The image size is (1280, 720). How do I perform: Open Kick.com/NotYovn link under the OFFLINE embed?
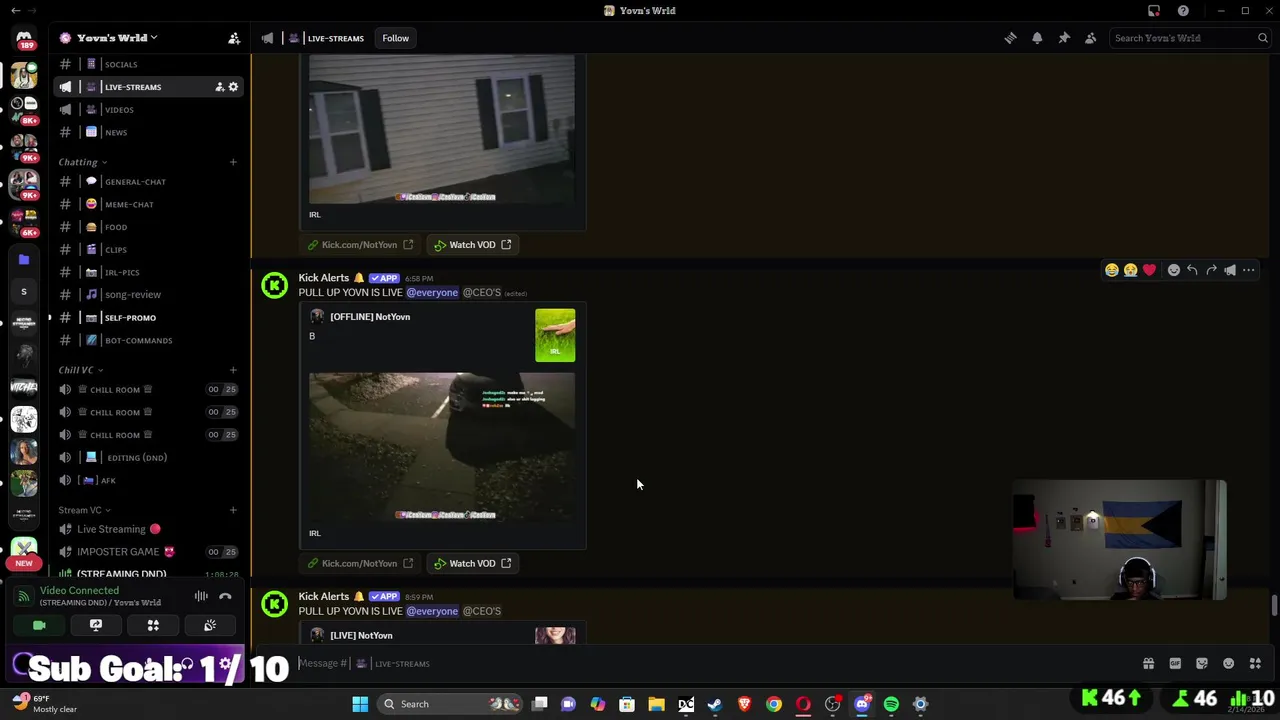[x=360, y=564]
